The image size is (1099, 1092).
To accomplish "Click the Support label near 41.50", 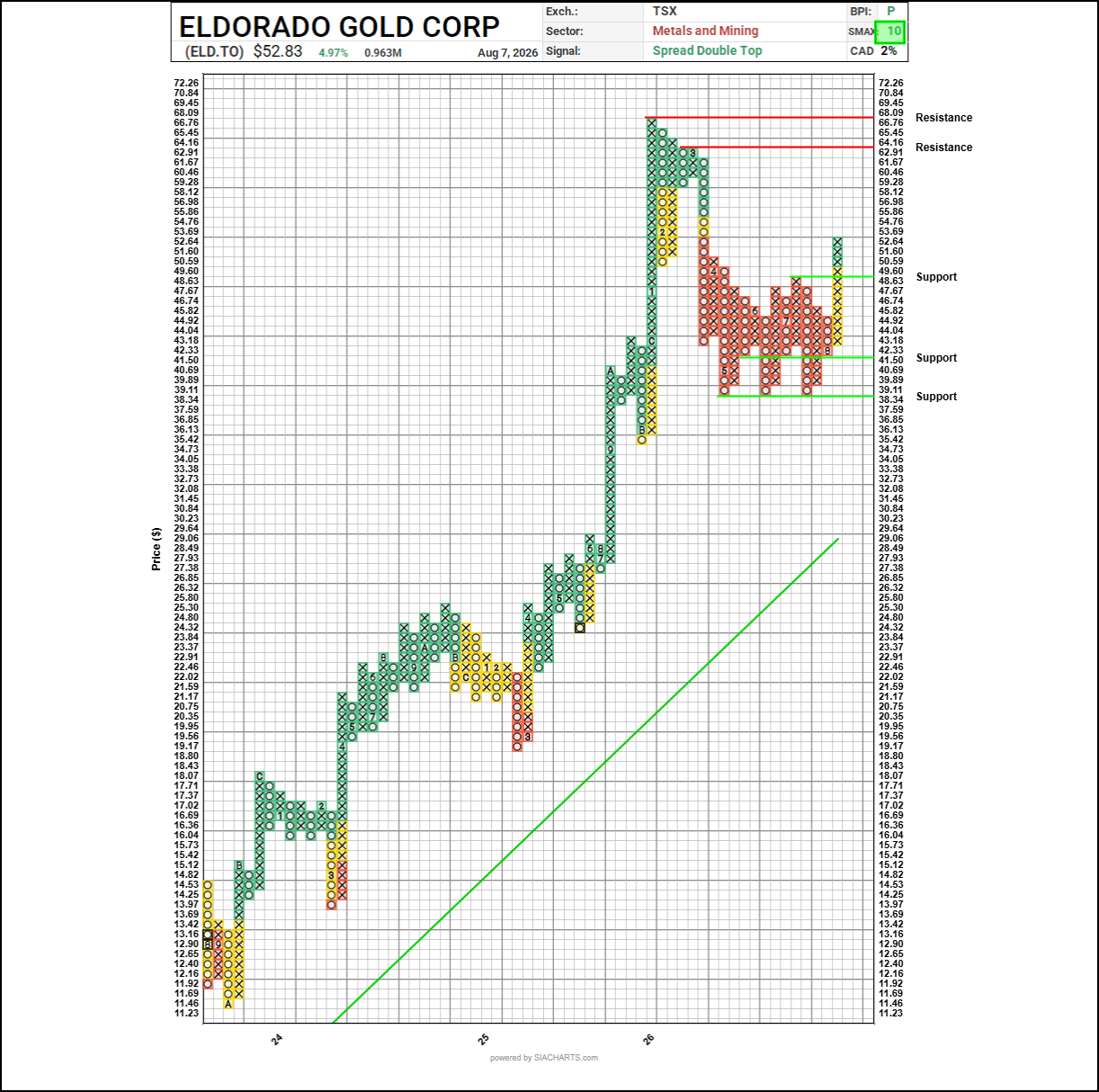I will [x=936, y=358].
